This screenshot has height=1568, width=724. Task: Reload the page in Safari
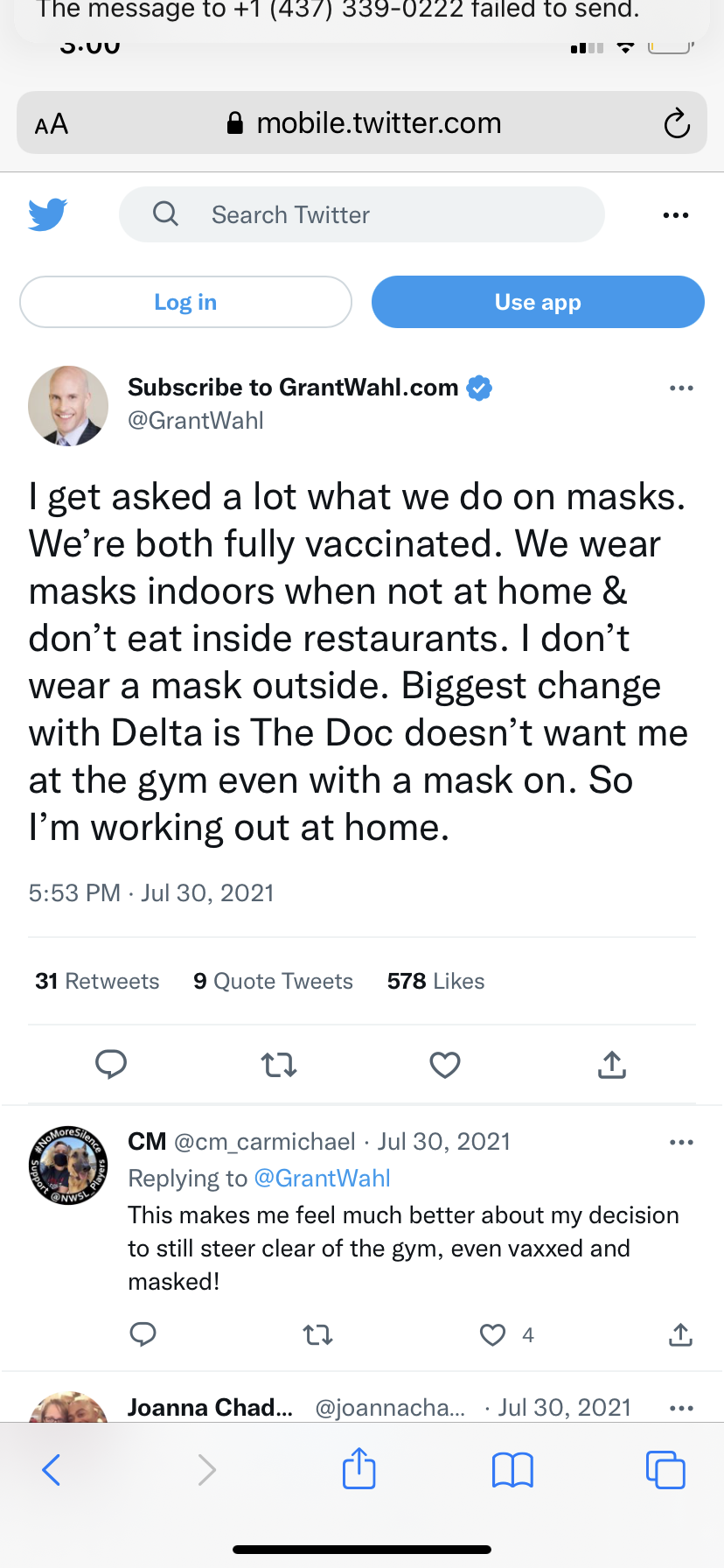[x=677, y=123]
